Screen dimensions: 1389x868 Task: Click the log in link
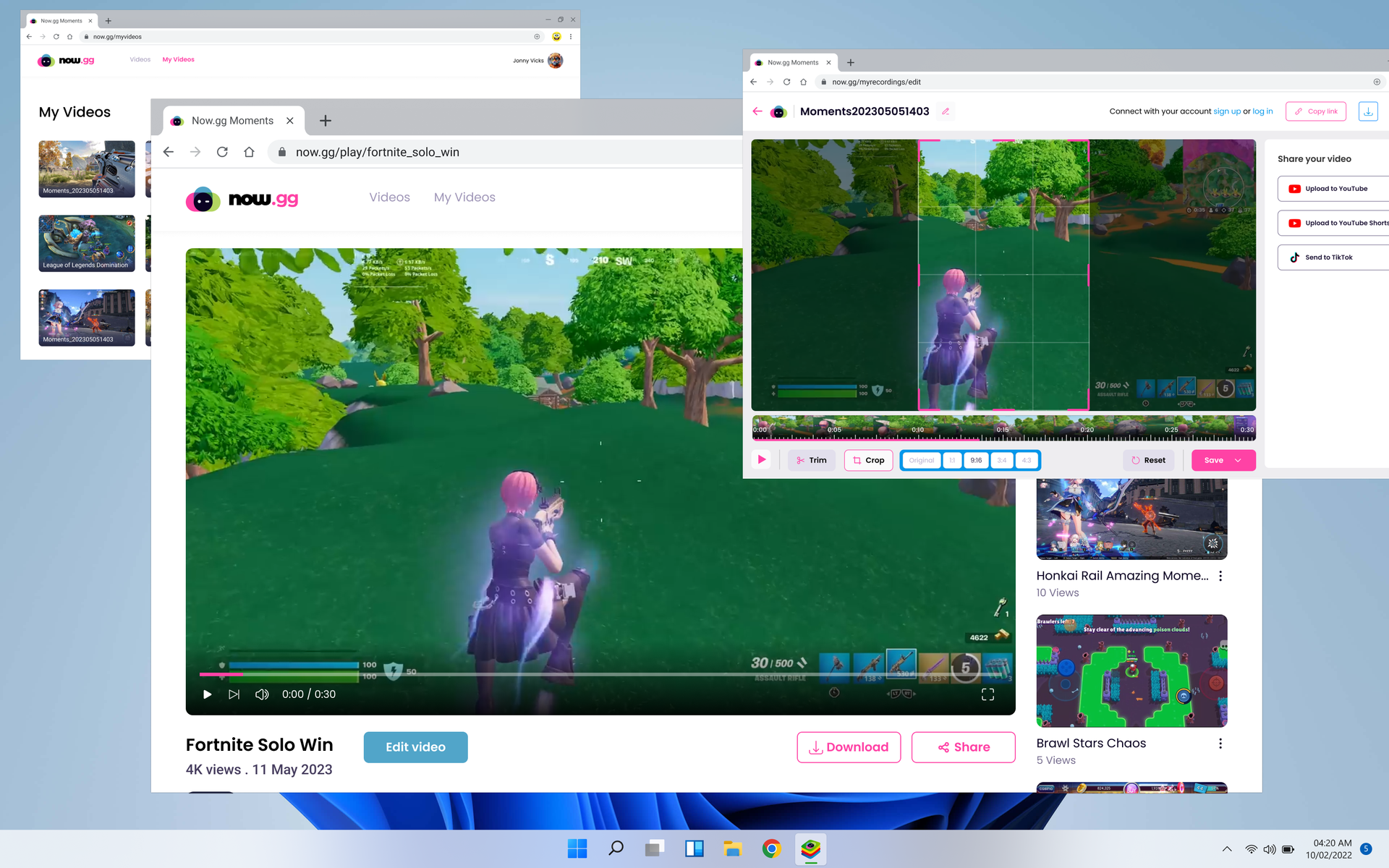coord(1263,111)
